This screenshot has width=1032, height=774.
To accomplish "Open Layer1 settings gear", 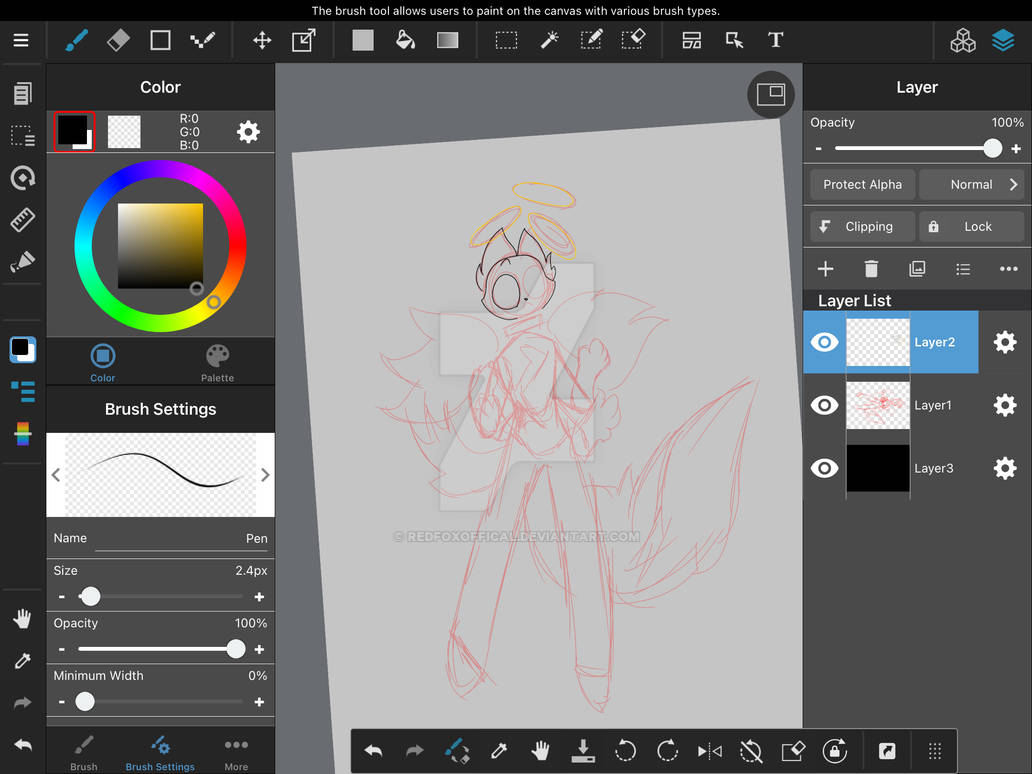I will tap(1004, 405).
